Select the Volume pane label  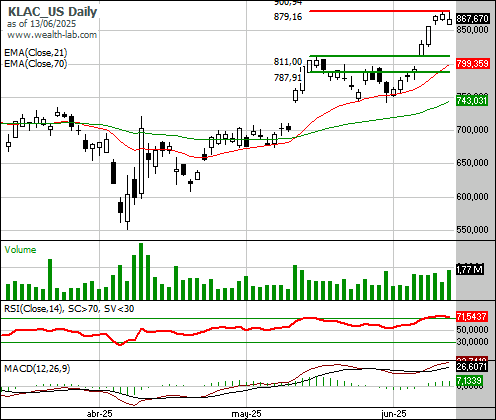(20, 250)
